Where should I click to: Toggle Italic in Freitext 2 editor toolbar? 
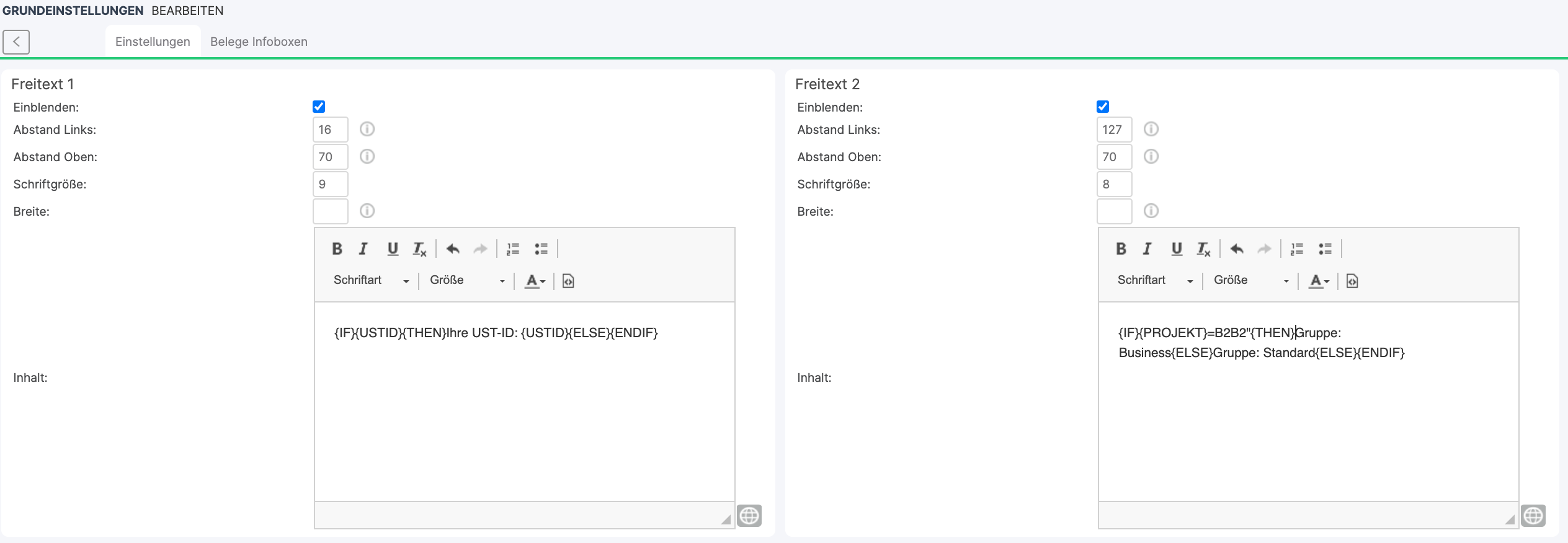[x=1147, y=249]
